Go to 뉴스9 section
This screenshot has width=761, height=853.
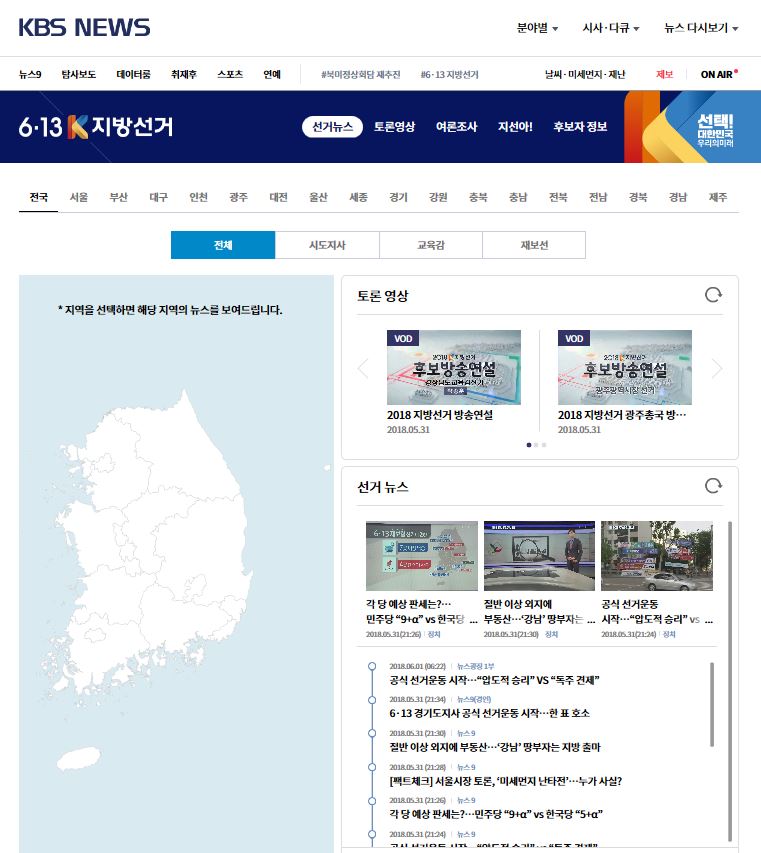tap(30, 74)
